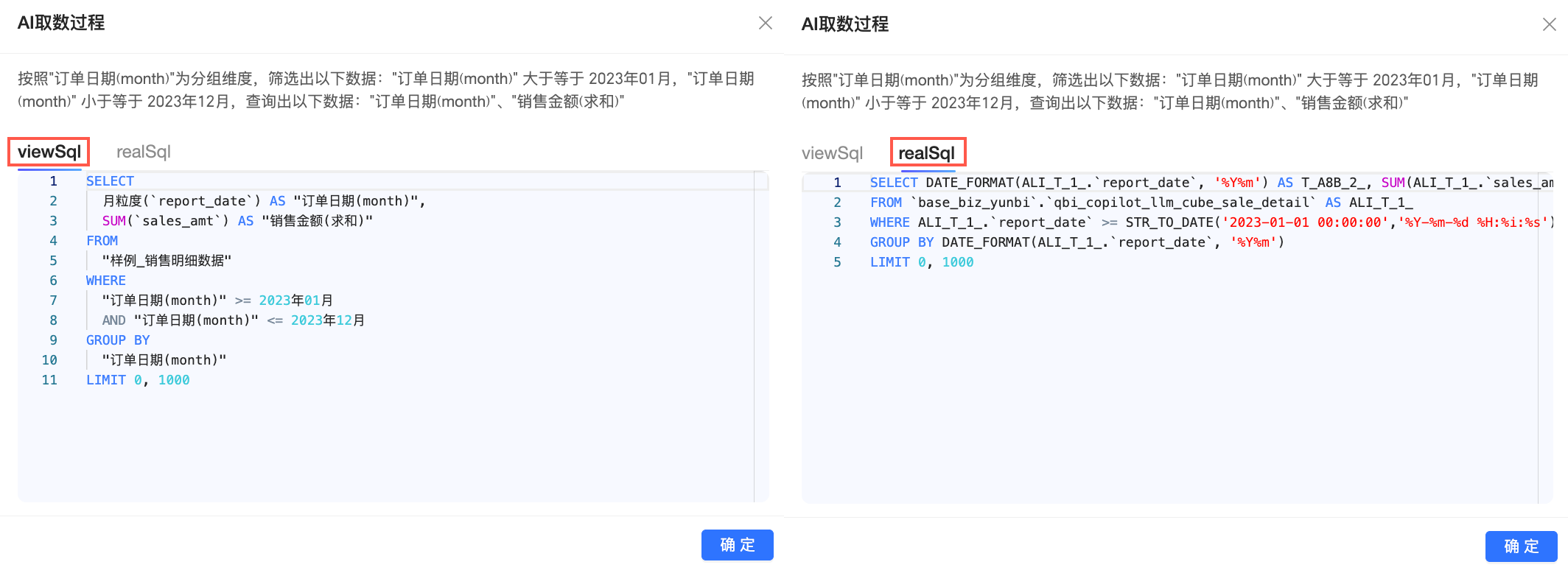
Task: Click GROUP BY DATE_FORMAT line in realSql
Action: click(x=1077, y=242)
